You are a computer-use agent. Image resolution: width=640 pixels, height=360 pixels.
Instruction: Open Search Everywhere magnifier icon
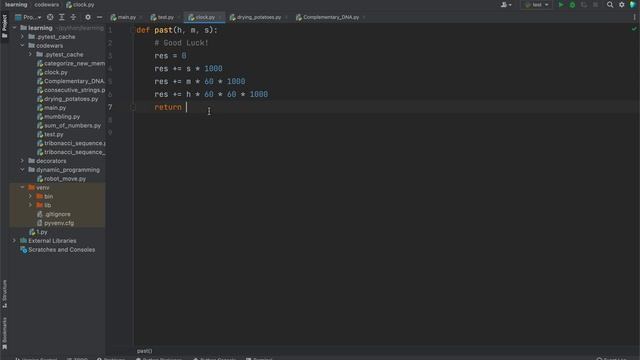pos(610,5)
